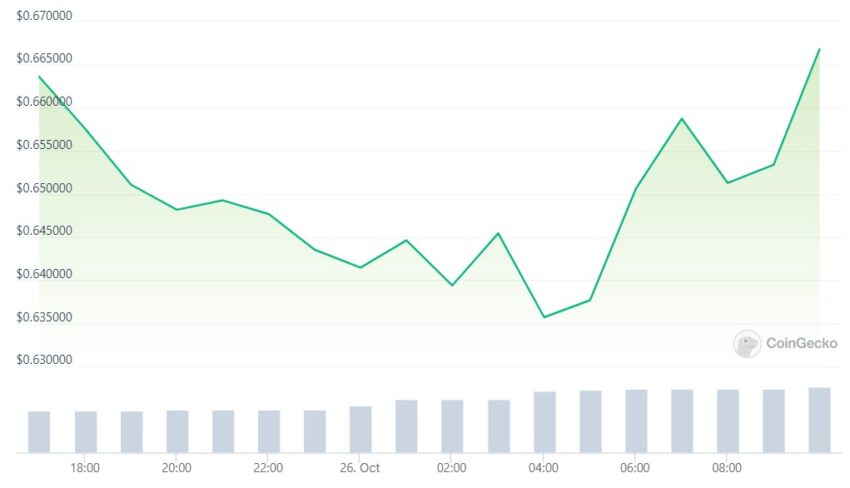This screenshot has height=488, width=850.
Task: Click the price line low near 04:00
Action: click(544, 317)
